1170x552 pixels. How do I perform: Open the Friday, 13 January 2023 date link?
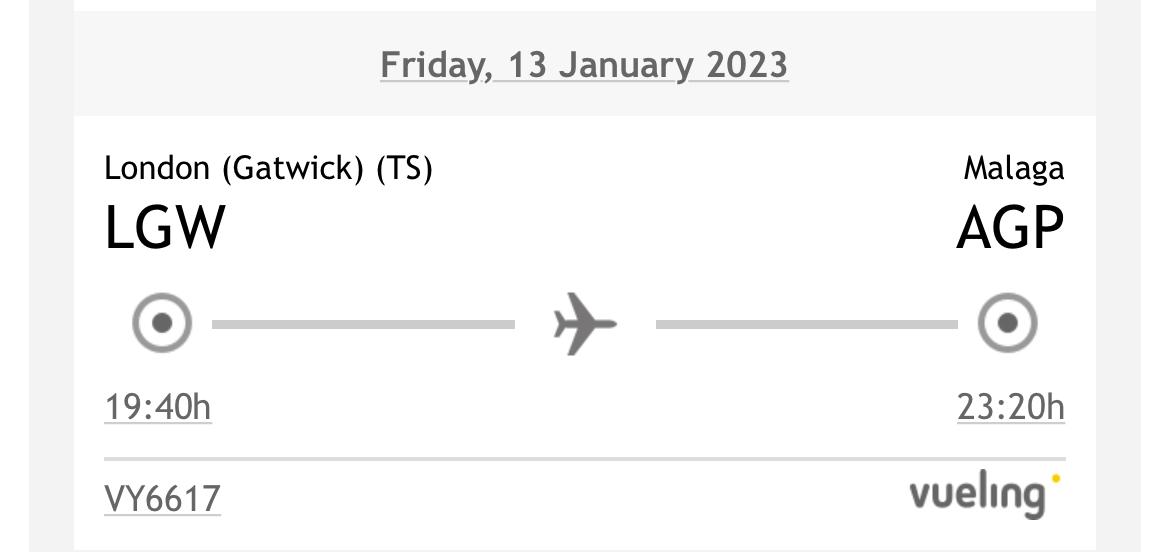(x=584, y=65)
